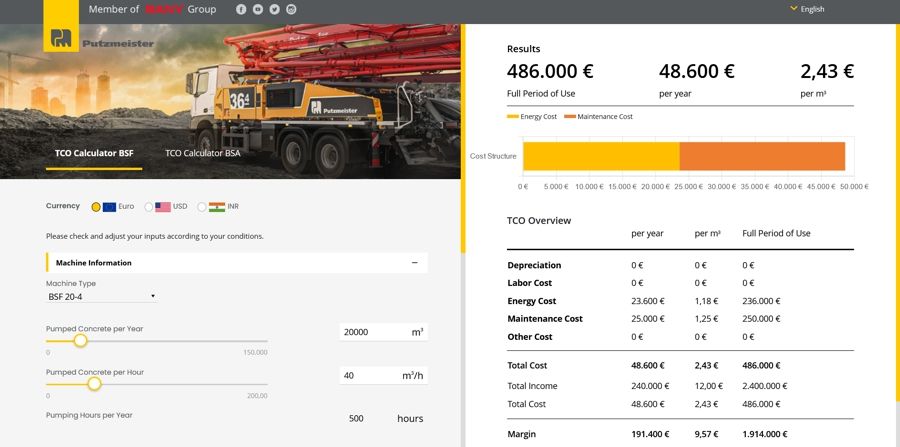Click the Pumped Concrete per Hour input field
This screenshot has width=900, height=447.
point(383,375)
